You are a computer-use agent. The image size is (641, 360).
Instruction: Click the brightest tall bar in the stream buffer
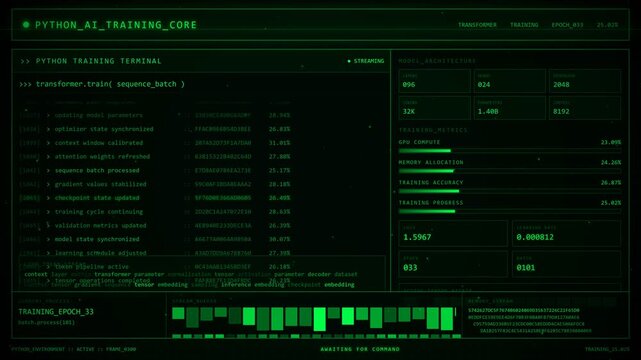[319, 319]
